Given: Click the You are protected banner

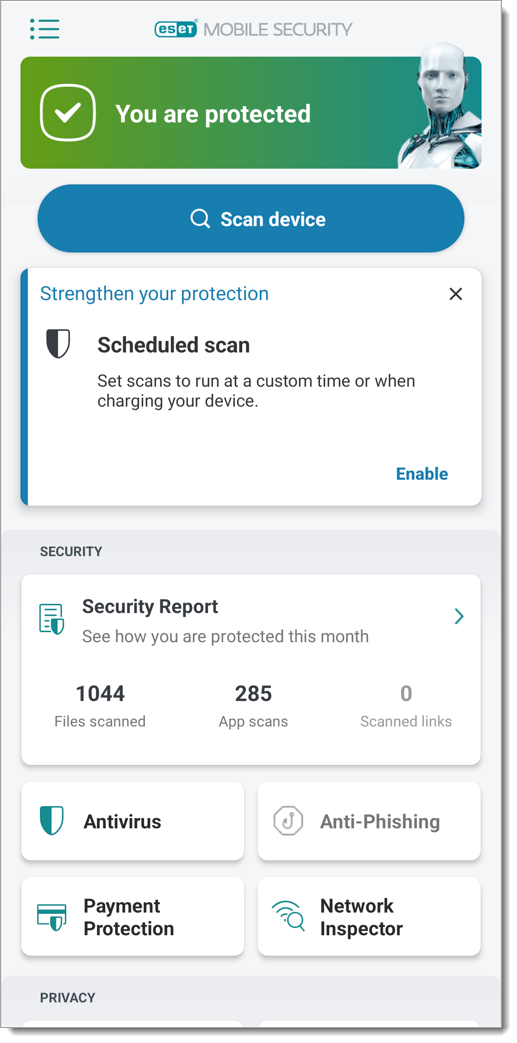Looking at the screenshot, I should [x=251, y=112].
